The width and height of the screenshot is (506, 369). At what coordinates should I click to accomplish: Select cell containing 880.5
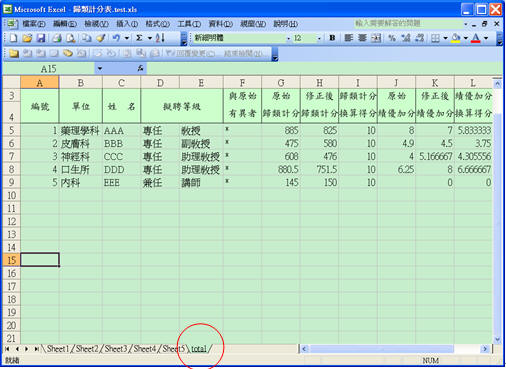pyautogui.click(x=281, y=169)
